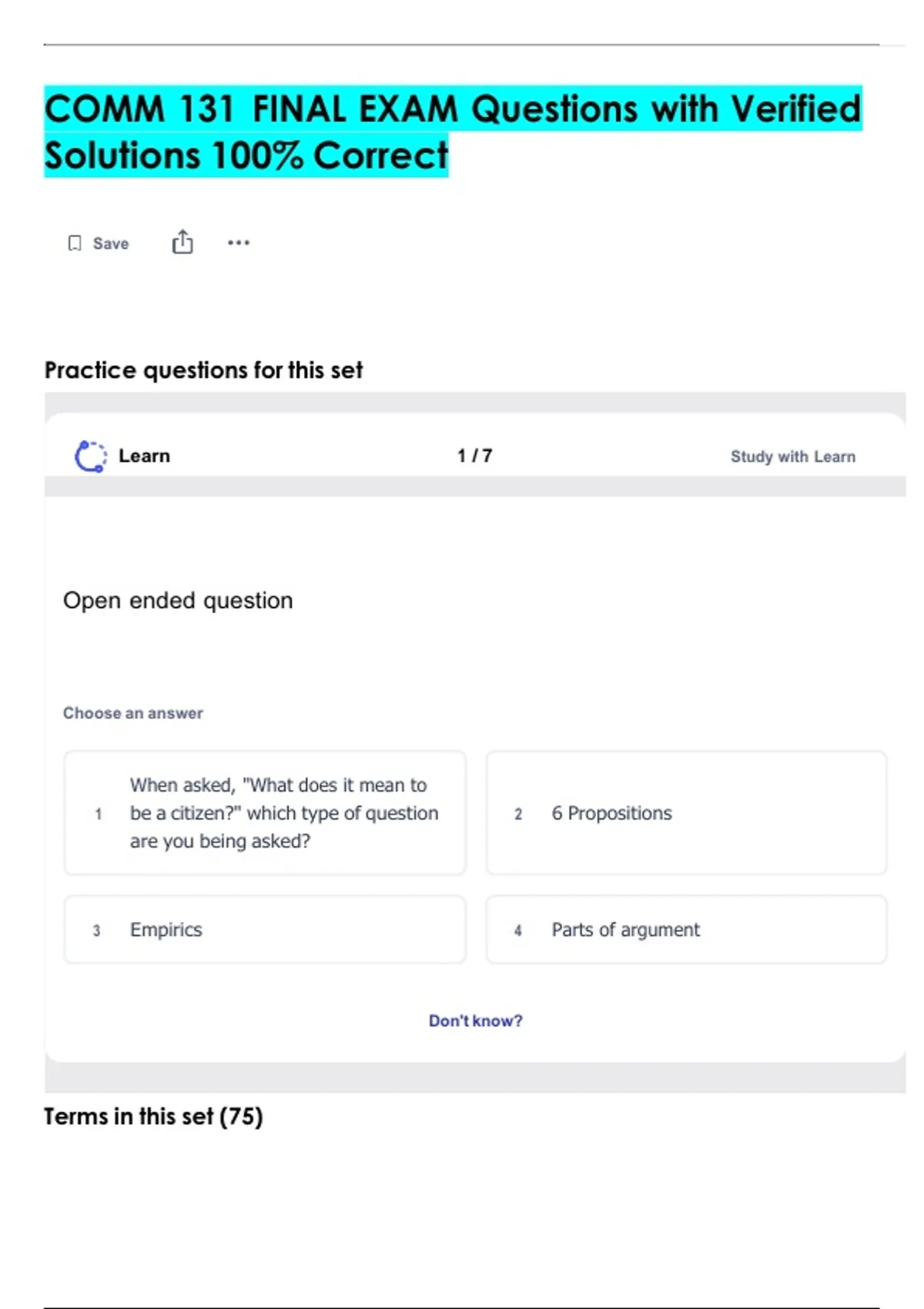924x1309 pixels.
Task: Click the Don't know? link
Action: pyautogui.click(x=475, y=1020)
